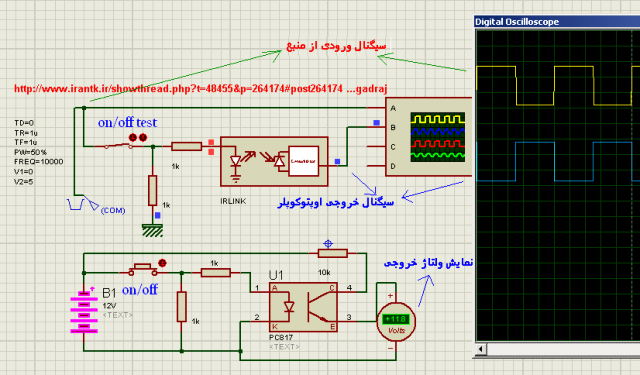Click the FREQ=10000 generator property text

39,162
